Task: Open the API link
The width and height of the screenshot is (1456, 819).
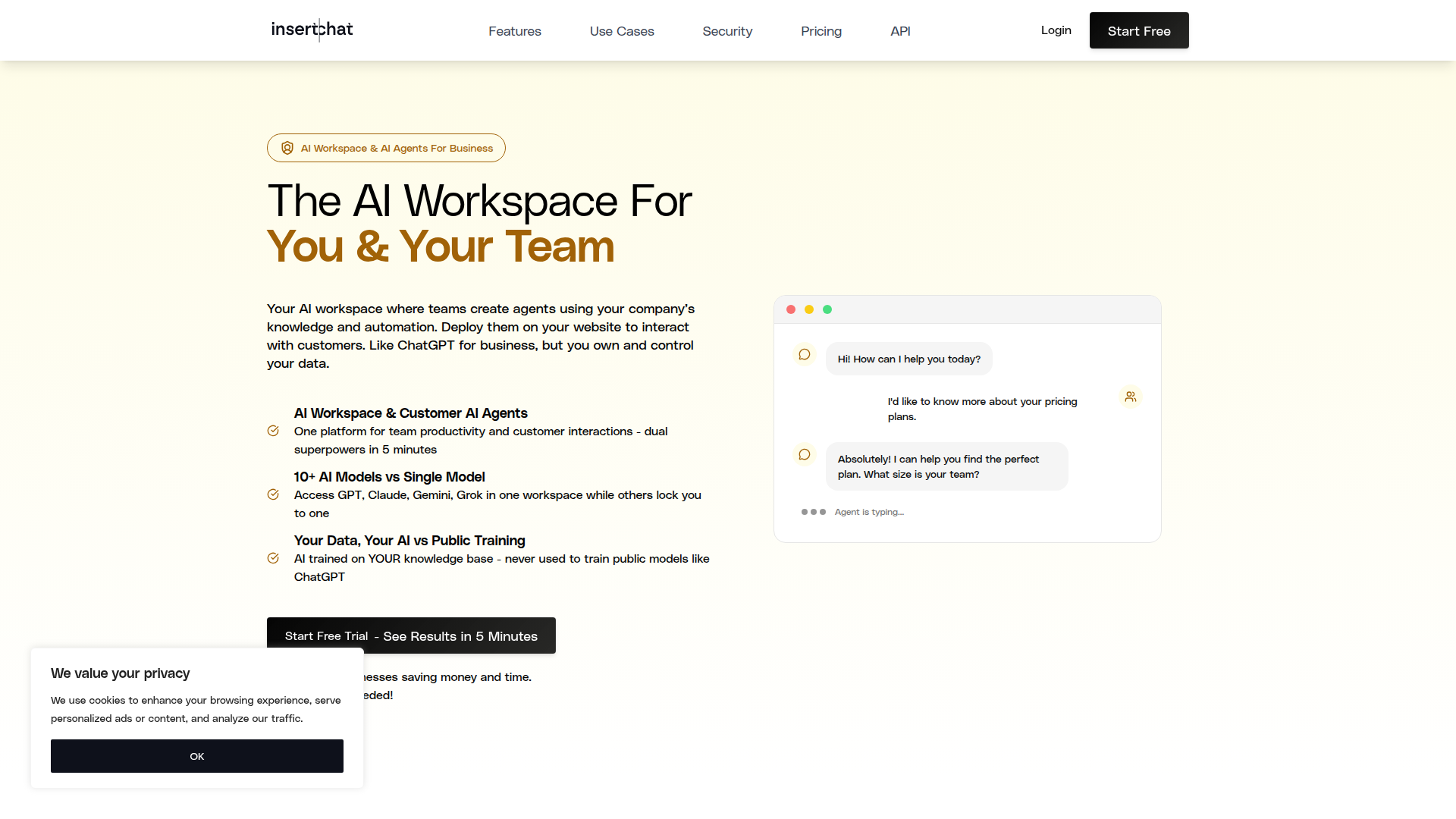Action: click(x=899, y=31)
